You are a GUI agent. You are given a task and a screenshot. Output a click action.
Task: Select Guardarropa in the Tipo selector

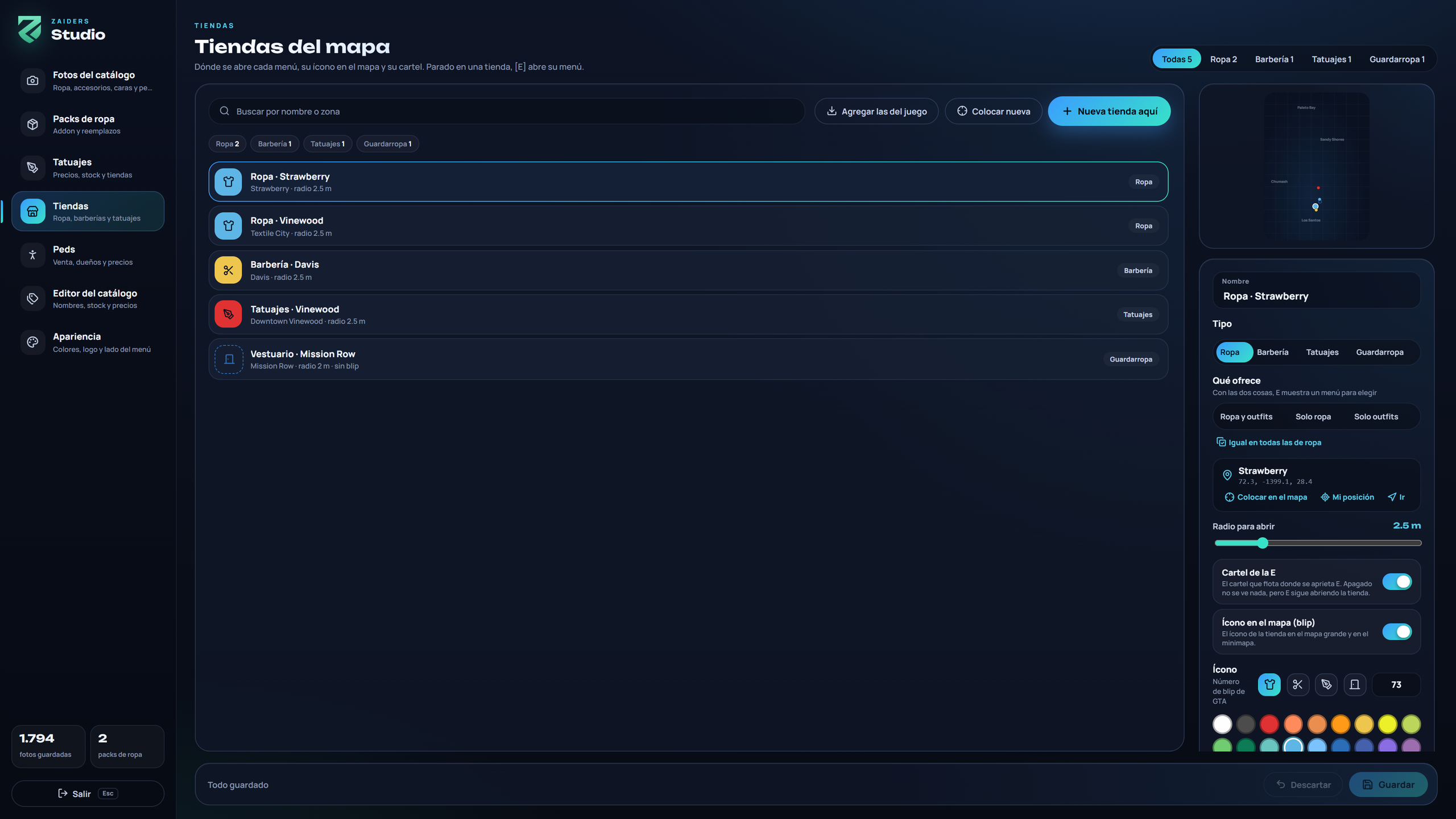pos(1380,352)
